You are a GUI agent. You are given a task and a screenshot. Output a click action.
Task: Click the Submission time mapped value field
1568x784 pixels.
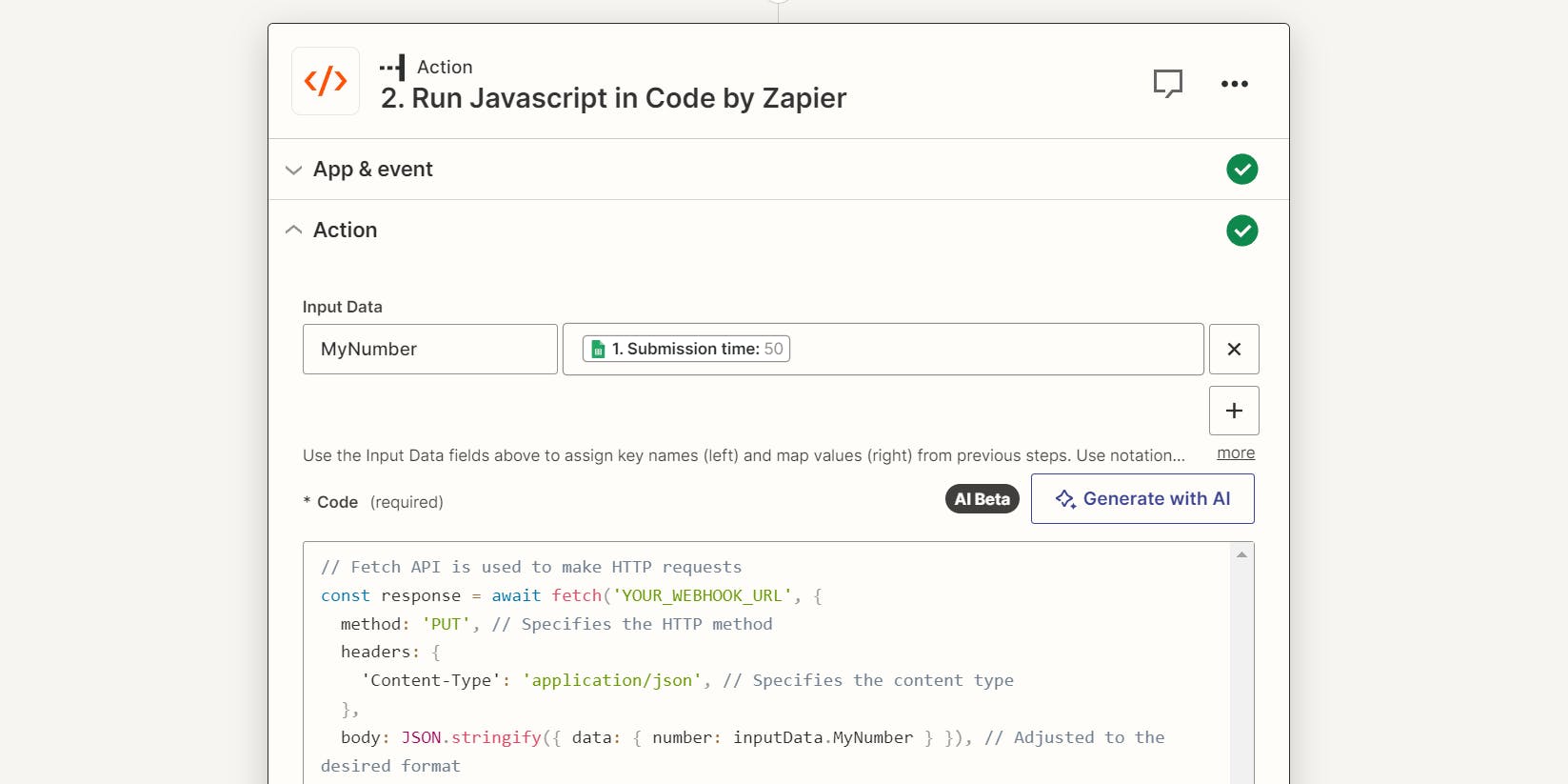[x=883, y=350]
